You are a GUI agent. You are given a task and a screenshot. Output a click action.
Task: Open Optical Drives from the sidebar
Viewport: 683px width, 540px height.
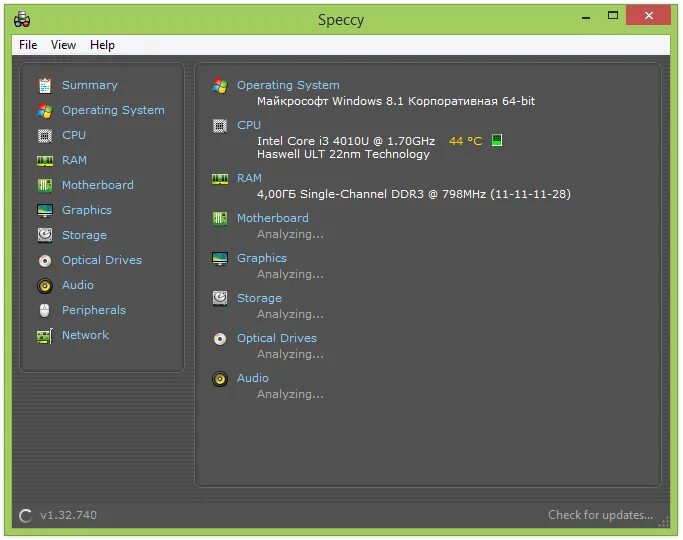point(102,260)
